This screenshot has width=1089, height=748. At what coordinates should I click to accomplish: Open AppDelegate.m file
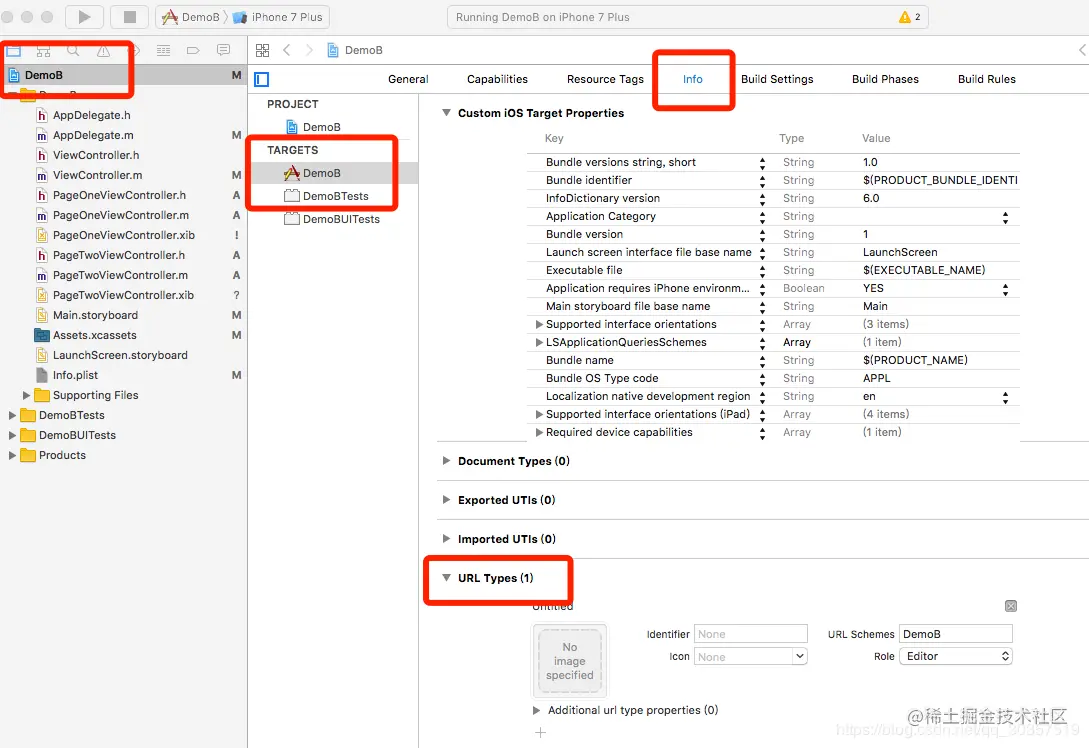[93, 135]
